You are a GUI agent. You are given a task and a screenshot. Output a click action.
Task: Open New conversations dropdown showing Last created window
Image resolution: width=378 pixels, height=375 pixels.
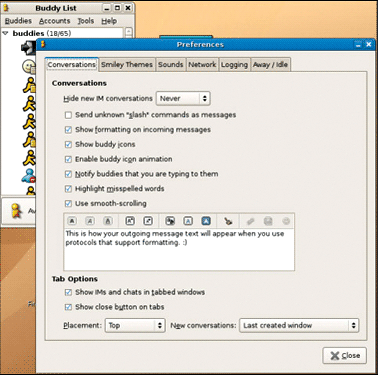(299, 325)
